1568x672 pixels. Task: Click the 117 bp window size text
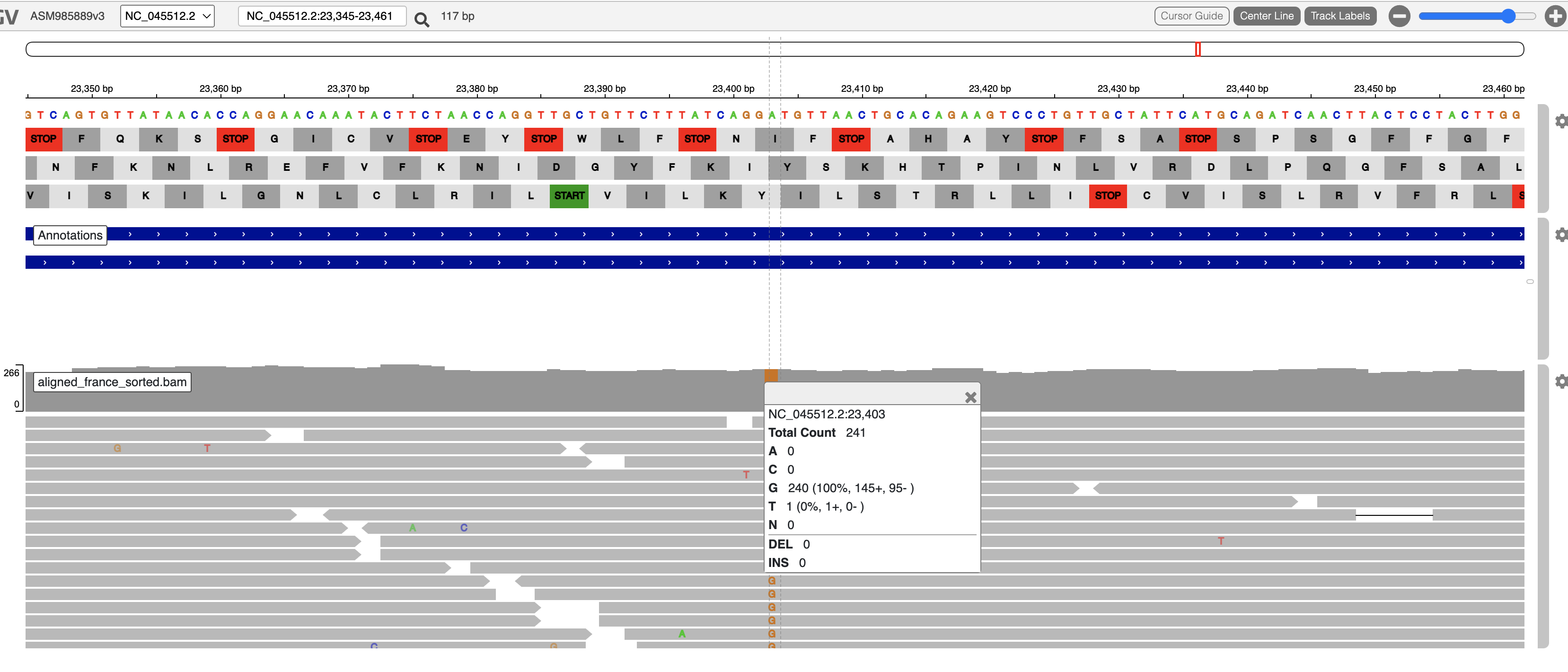457,16
